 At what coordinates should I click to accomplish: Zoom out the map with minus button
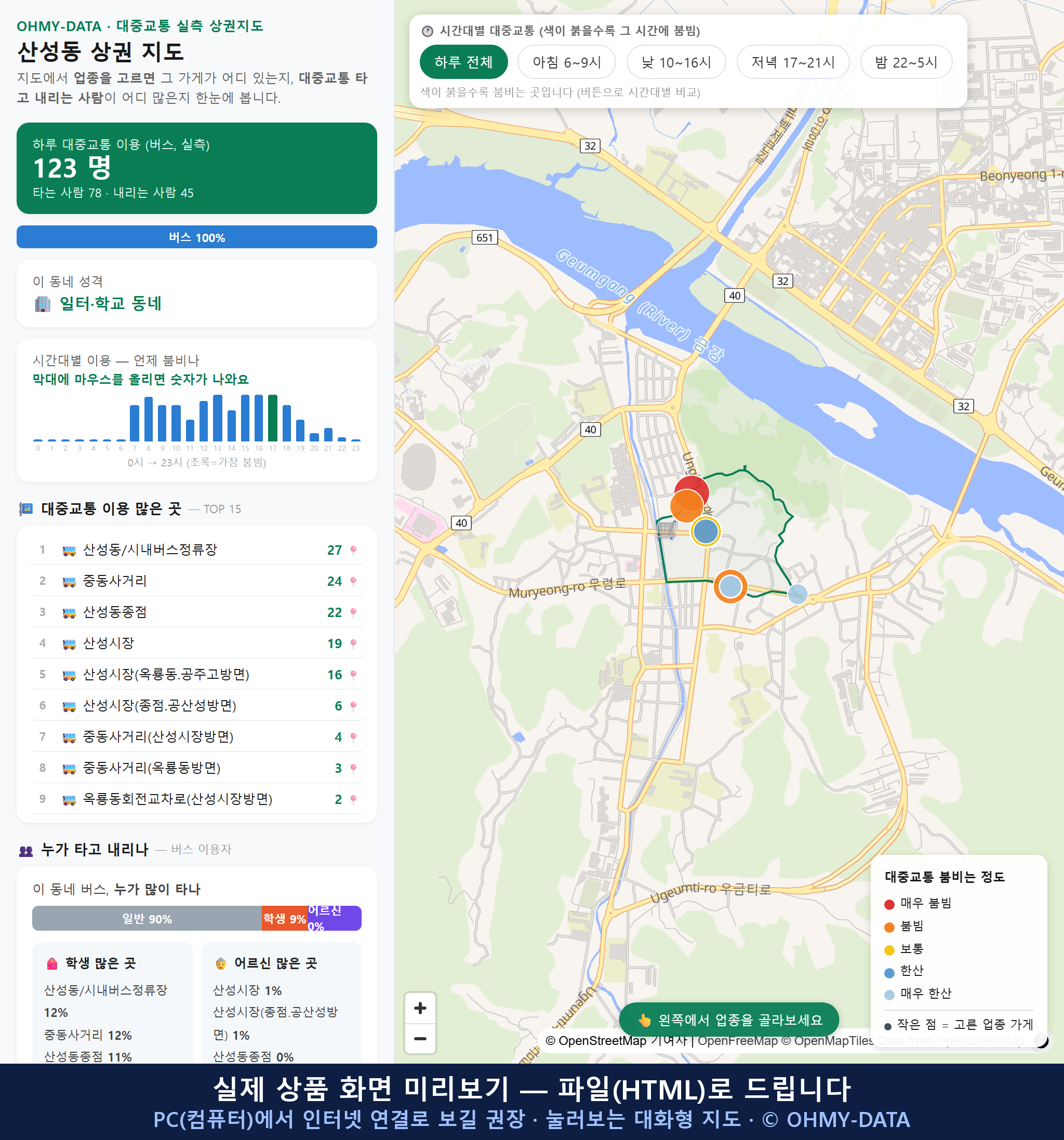pyautogui.click(x=420, y=1039)
